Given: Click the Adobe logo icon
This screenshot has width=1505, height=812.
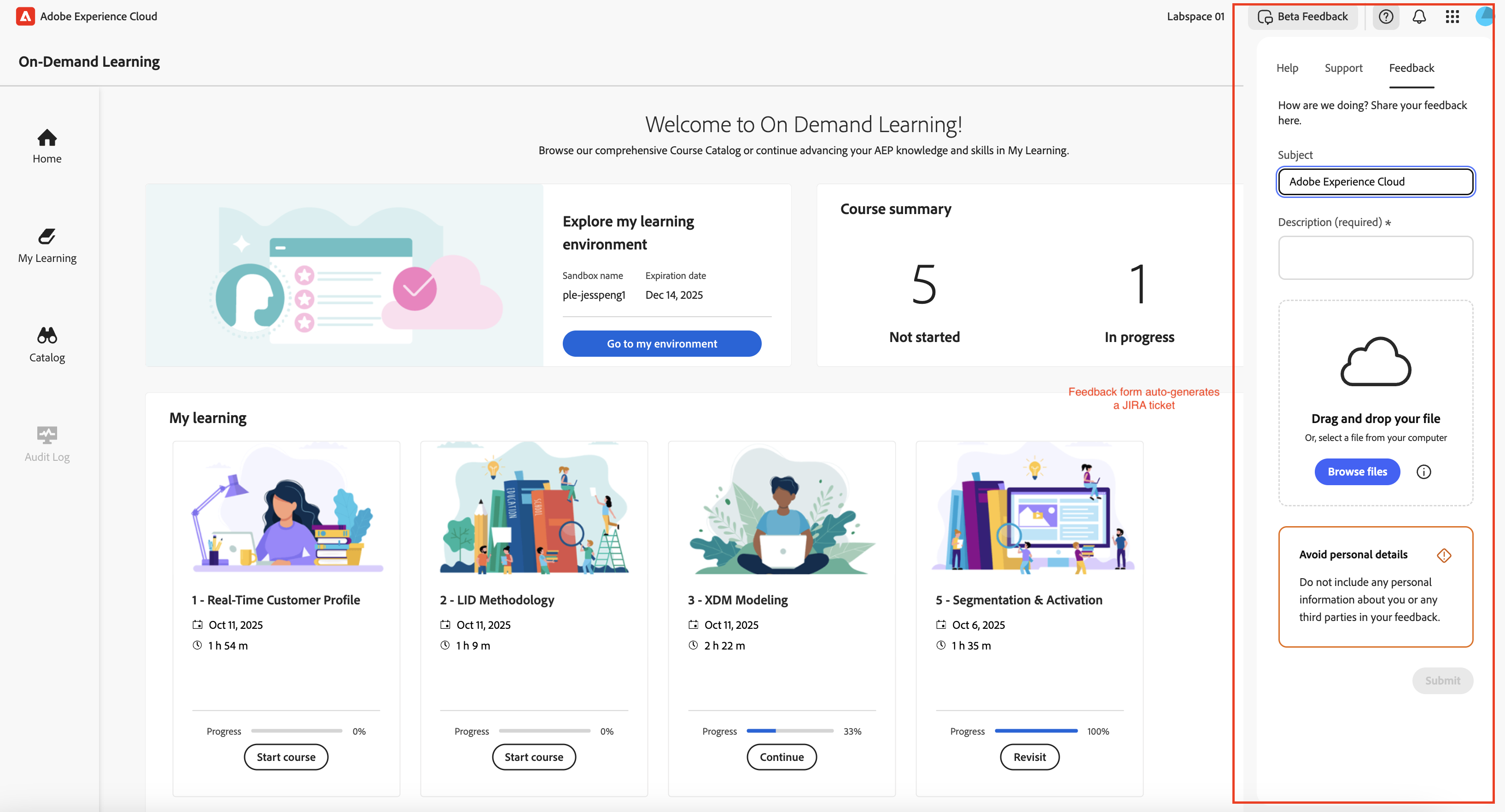Looking at the screenshot, I should [x=25, y=17].
